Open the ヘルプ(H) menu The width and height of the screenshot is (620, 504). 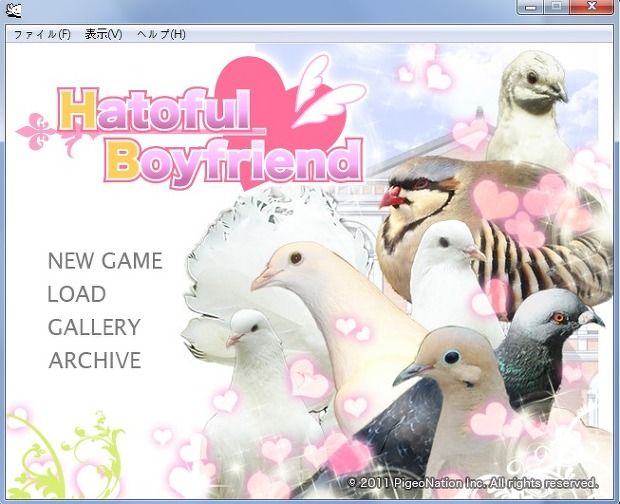[161, 34]
